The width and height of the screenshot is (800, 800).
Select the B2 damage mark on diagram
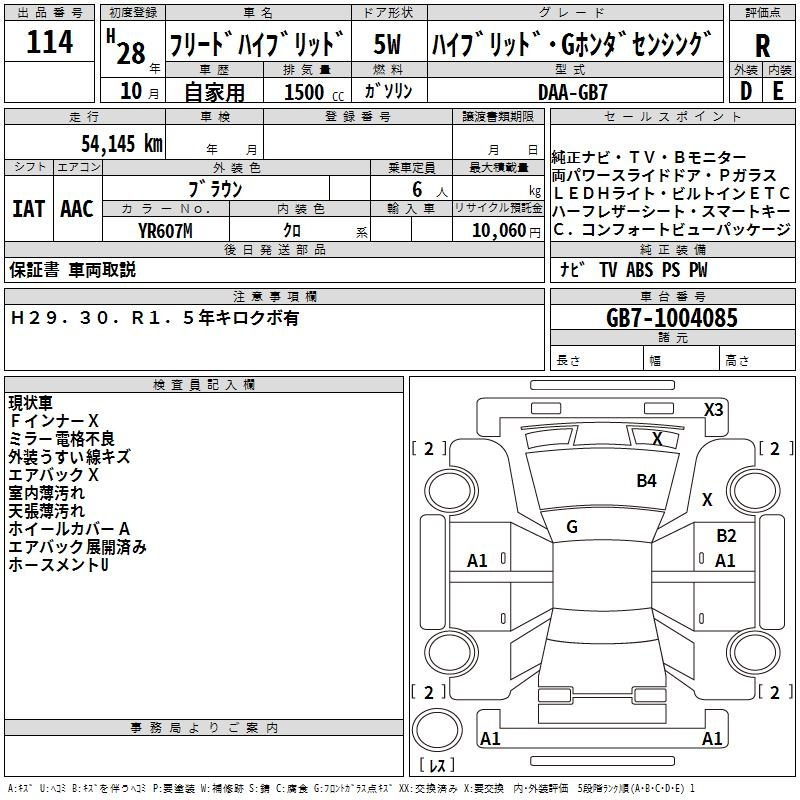pyautogui.click(x=726, y=536)
